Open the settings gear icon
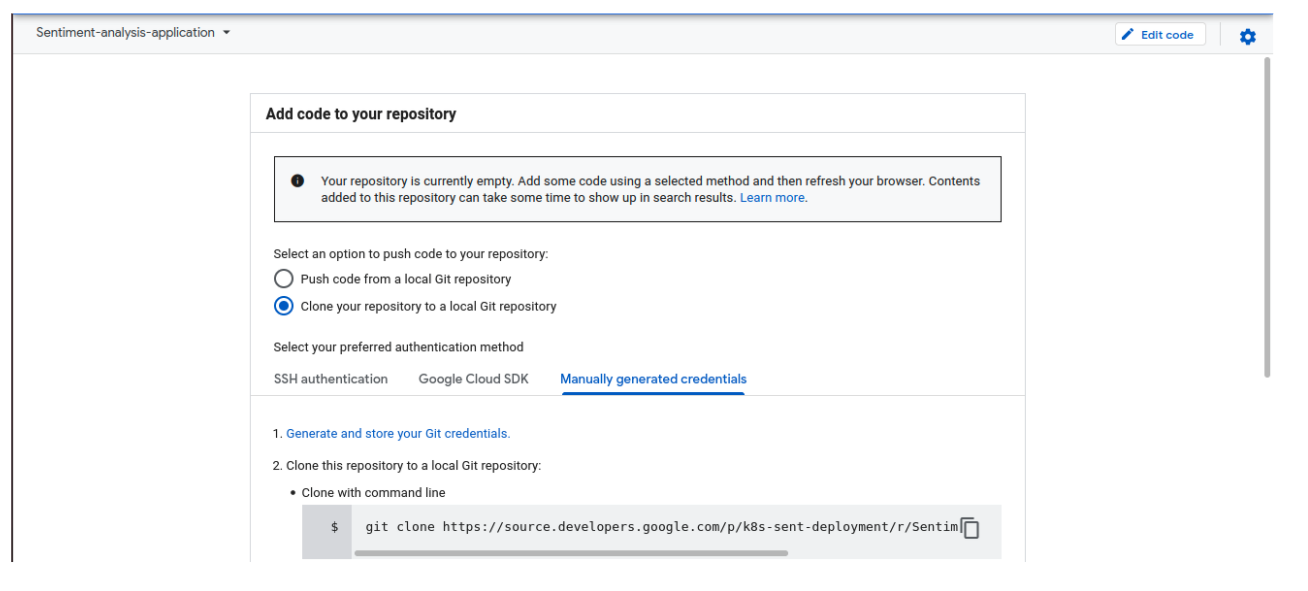 [1247, 36]
